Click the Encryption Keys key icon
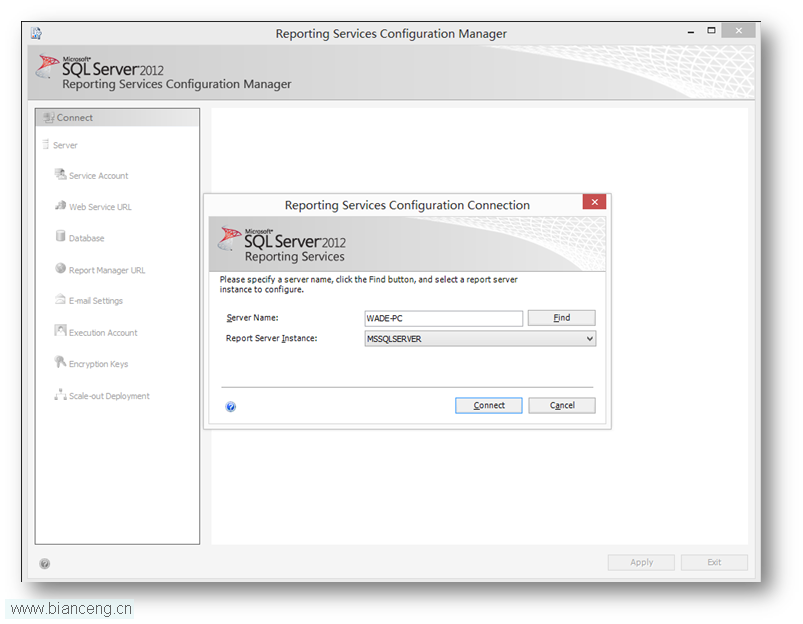This screenshot has width=803, height=624. pos(60,362)
